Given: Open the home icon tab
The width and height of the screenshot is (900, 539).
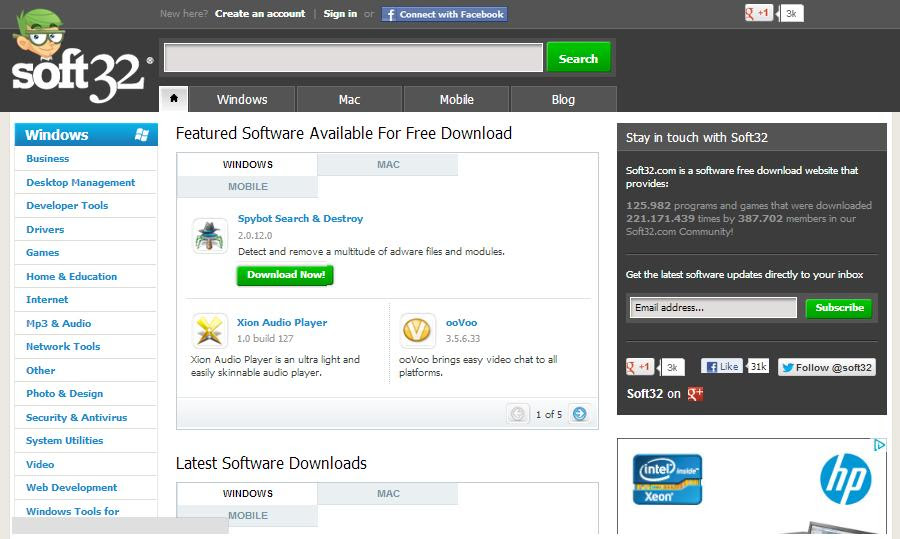Looking at the screenshot, I should [174, 99].
